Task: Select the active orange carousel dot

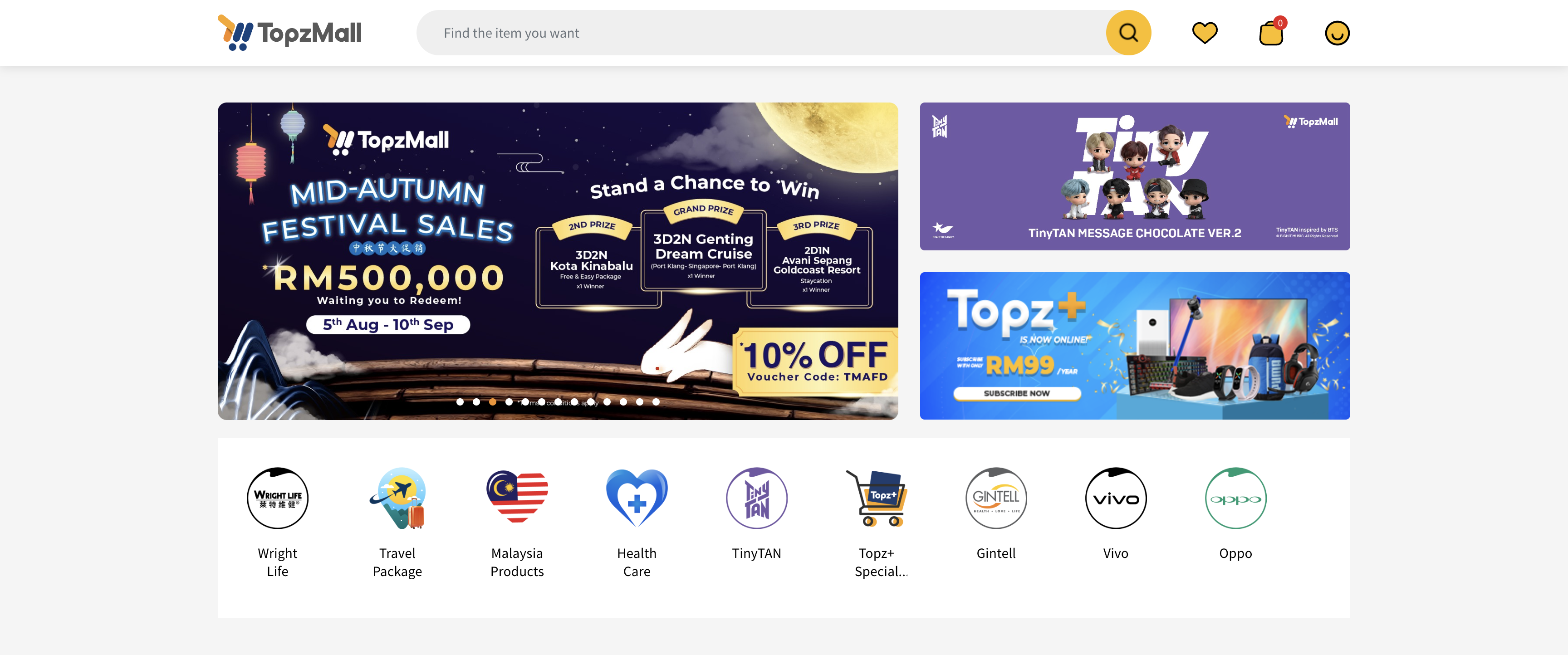Action: coord(492,402)
